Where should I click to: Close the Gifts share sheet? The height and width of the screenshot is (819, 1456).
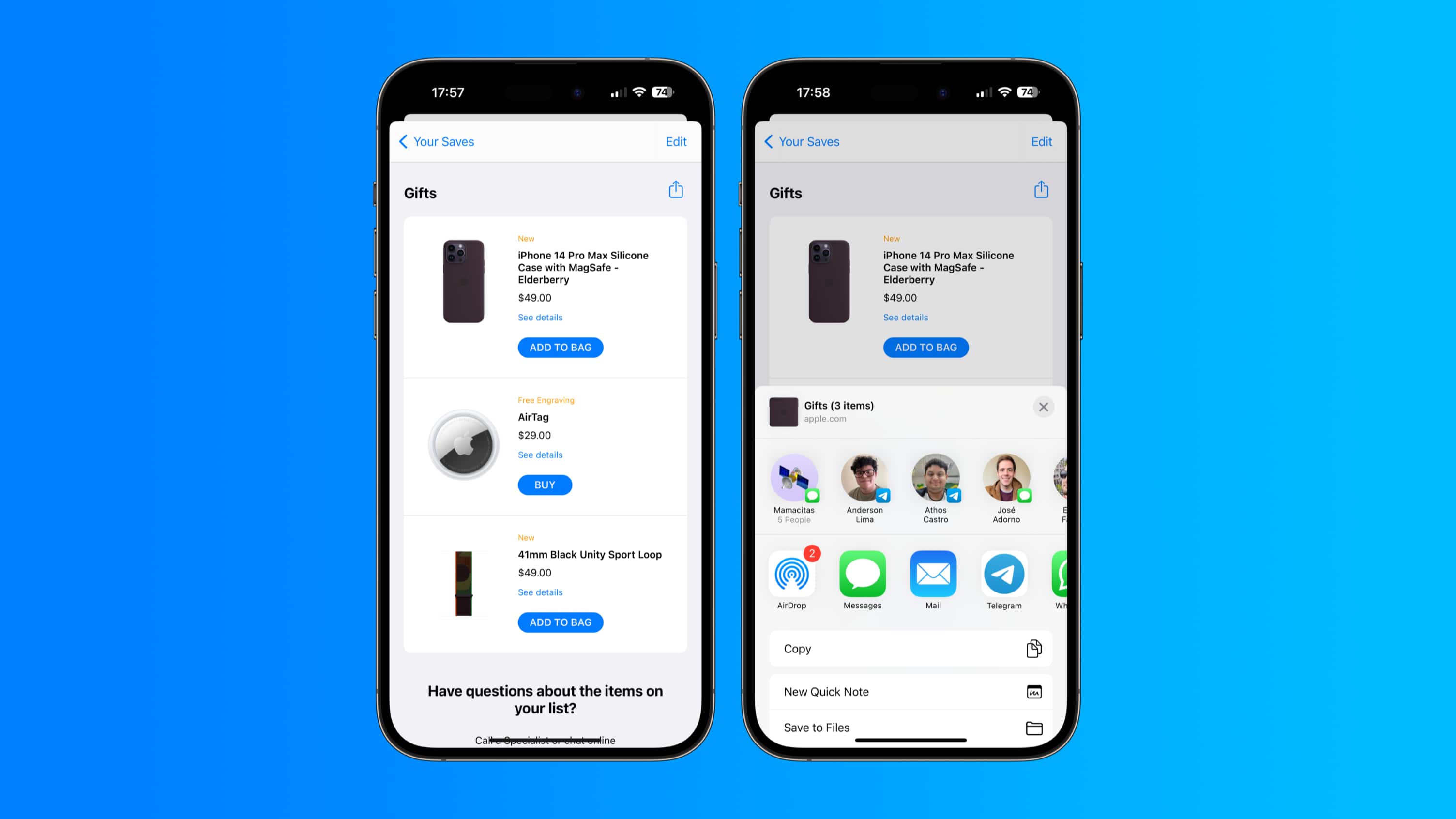pos(1044,407)
